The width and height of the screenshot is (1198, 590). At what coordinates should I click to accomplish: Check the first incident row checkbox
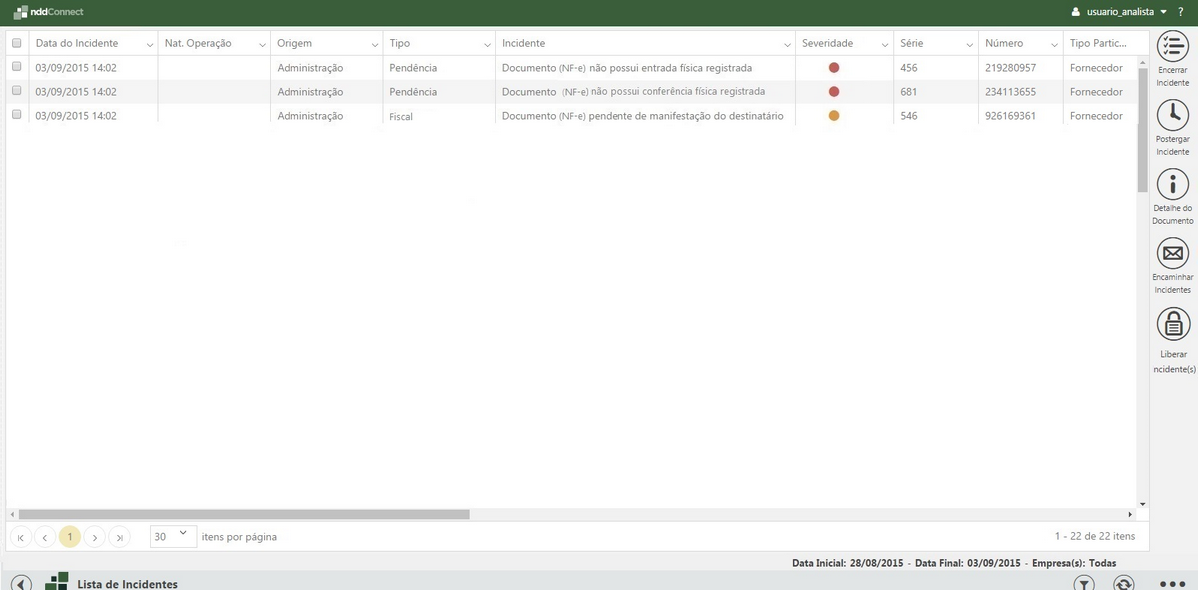[x=16, y=67]
